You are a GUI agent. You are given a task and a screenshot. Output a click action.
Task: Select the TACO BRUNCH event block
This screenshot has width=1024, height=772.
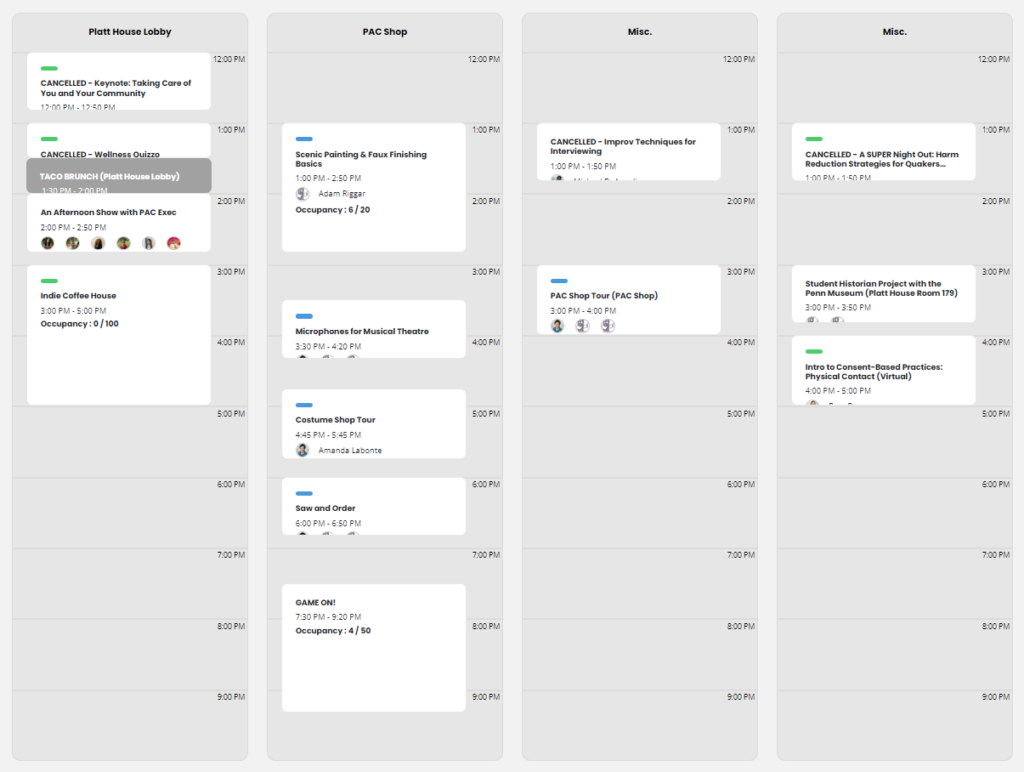(119, 176)
